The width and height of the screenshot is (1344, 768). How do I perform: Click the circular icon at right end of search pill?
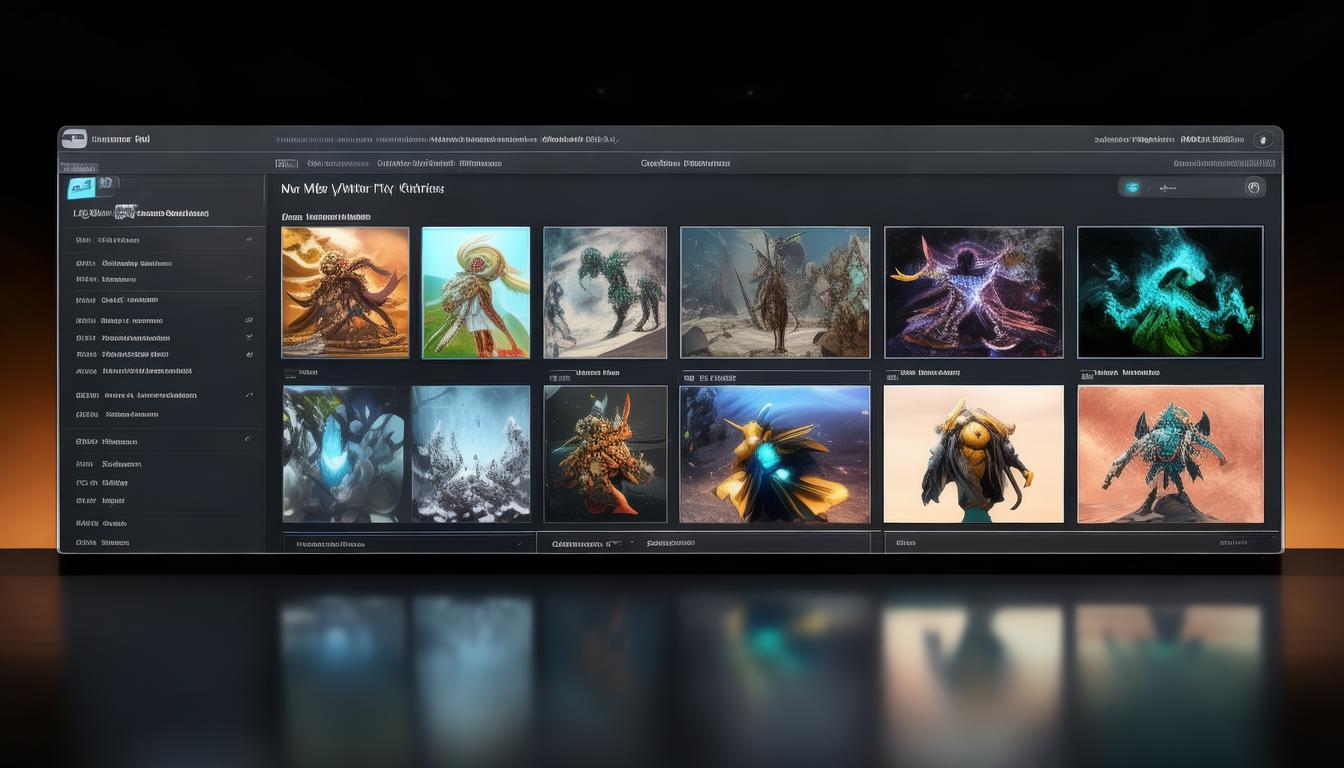click(x=1253, y=187)
